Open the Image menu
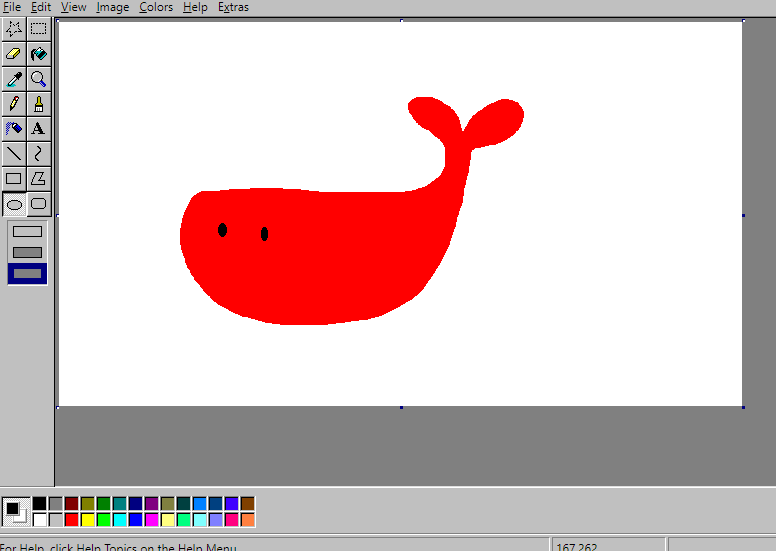776x551 pixels. pos(112,7)
